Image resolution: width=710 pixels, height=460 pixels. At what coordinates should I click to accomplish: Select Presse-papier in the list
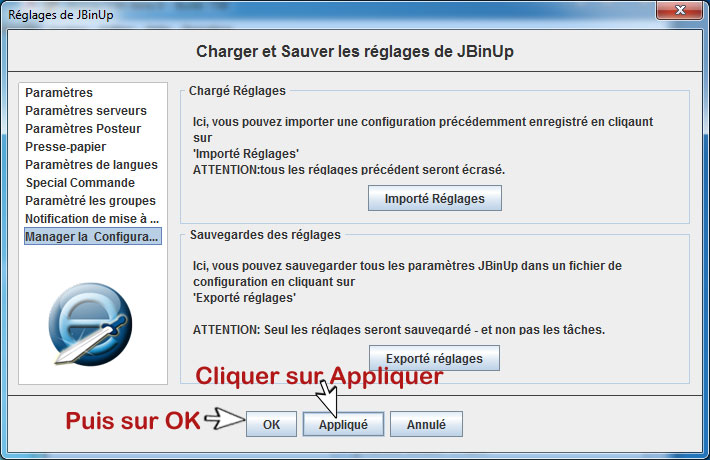tap(66, 147)
